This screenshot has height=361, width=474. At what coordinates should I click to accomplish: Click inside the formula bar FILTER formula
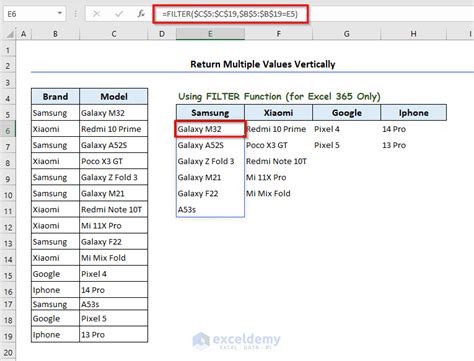230,14
